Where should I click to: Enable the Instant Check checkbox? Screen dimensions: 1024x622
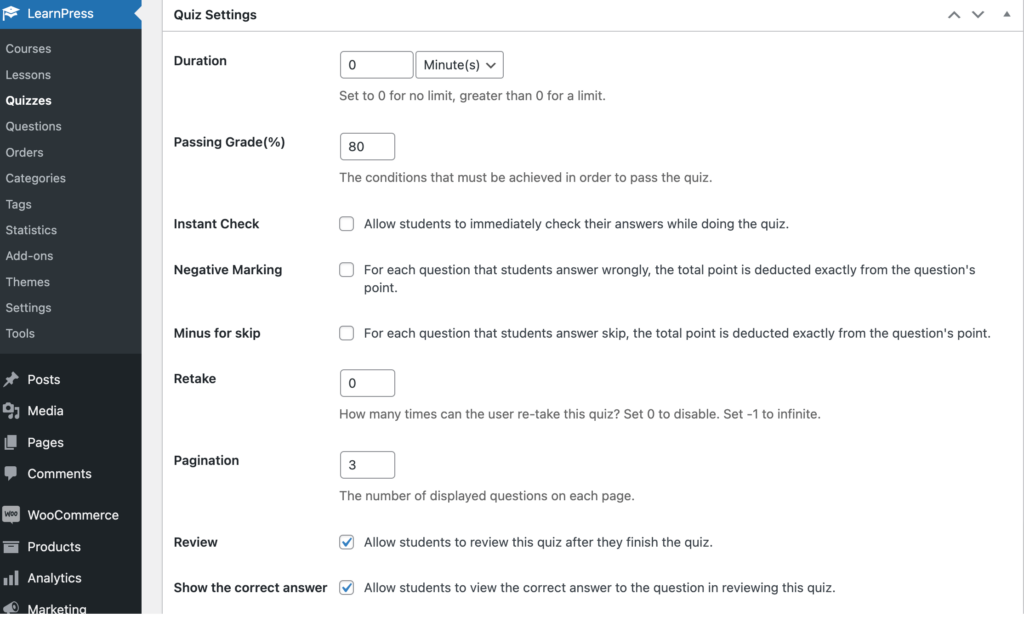tap(347, 224)
